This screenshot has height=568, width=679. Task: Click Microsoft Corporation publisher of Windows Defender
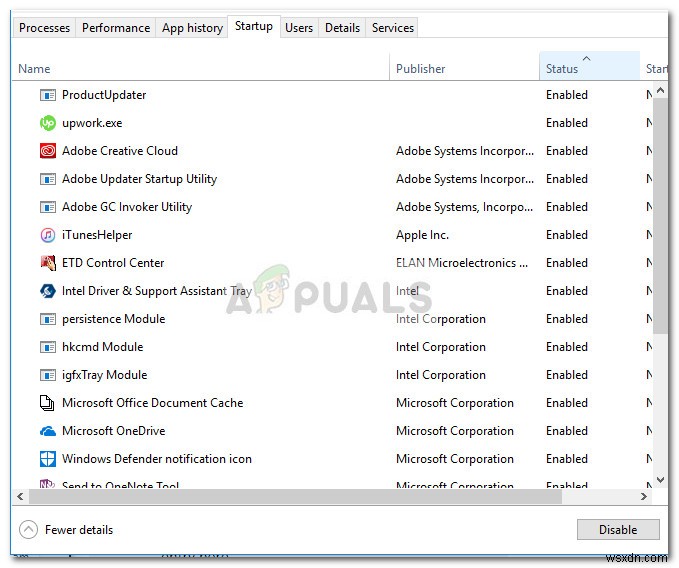(x=455, y=459)
